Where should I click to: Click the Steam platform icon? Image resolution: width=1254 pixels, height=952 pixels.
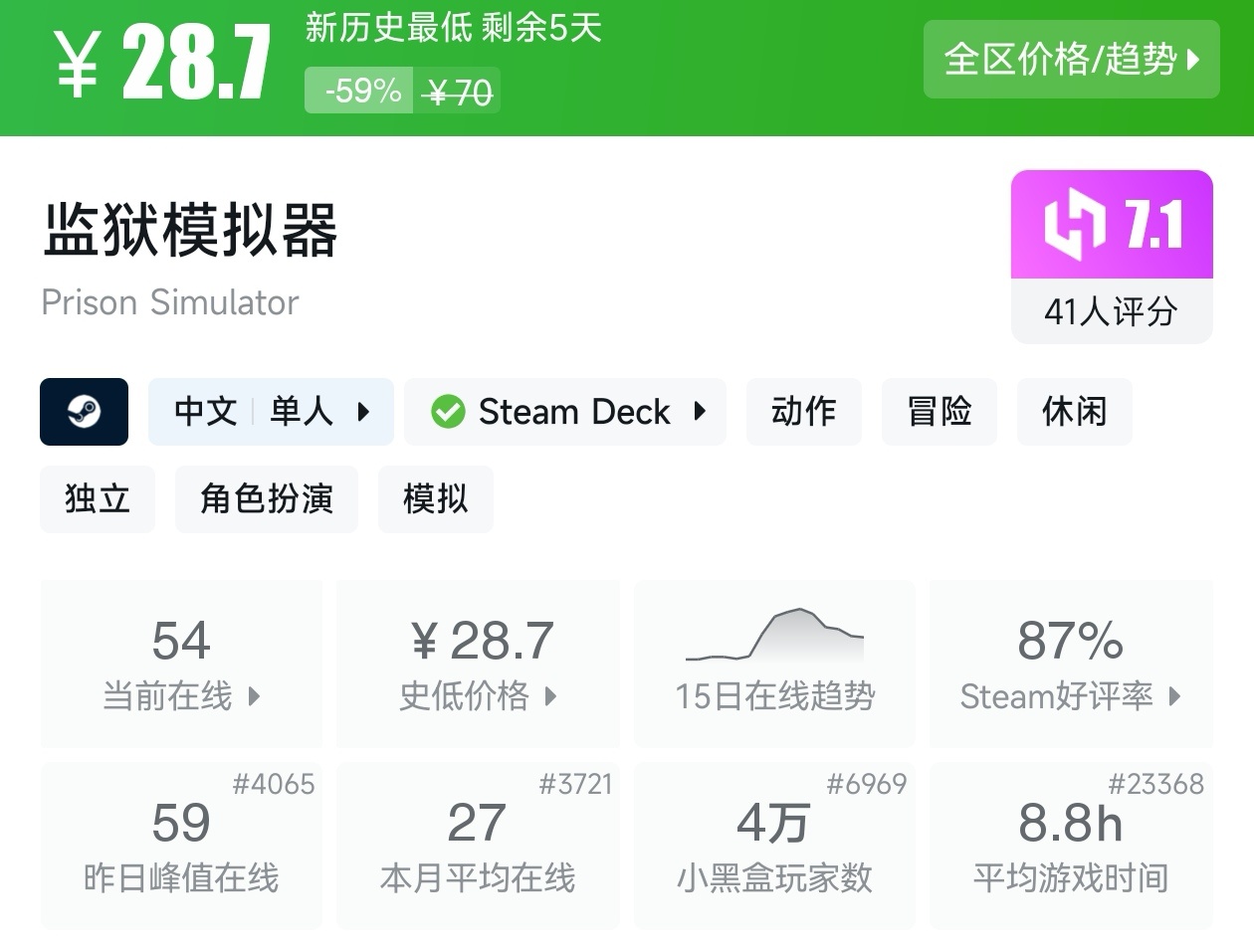point(84,411)
